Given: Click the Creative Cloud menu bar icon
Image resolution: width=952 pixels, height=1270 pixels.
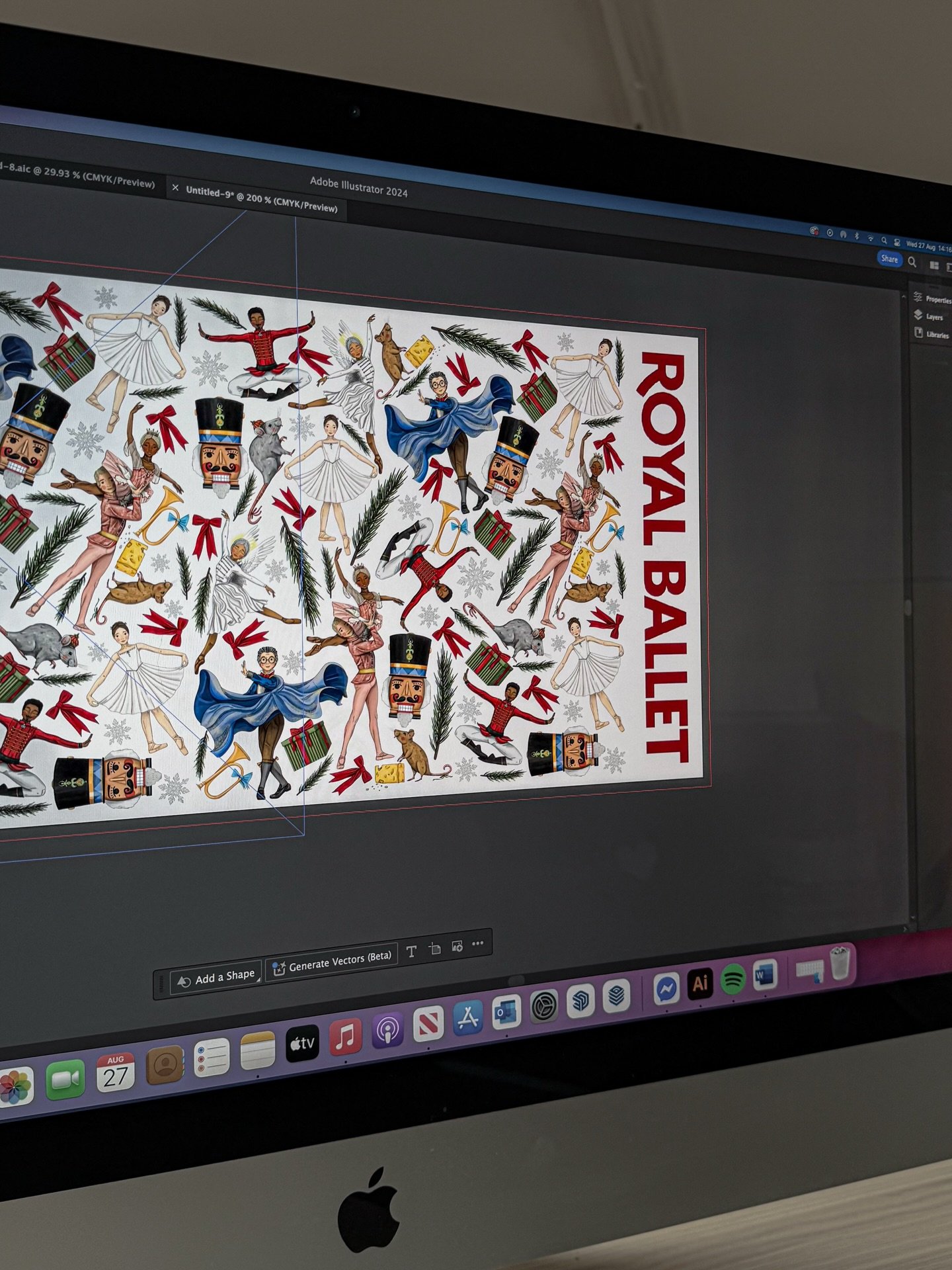Looking at the screenshot, I should pos(814,231).
